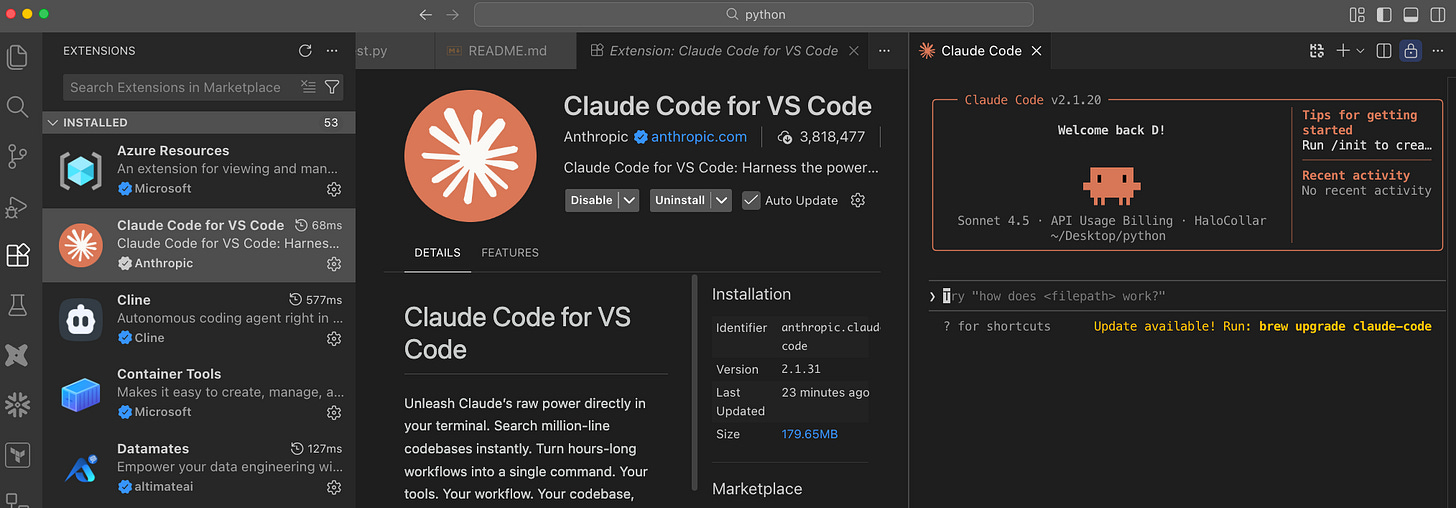Click the Disable button

click(x=591, y=200)
